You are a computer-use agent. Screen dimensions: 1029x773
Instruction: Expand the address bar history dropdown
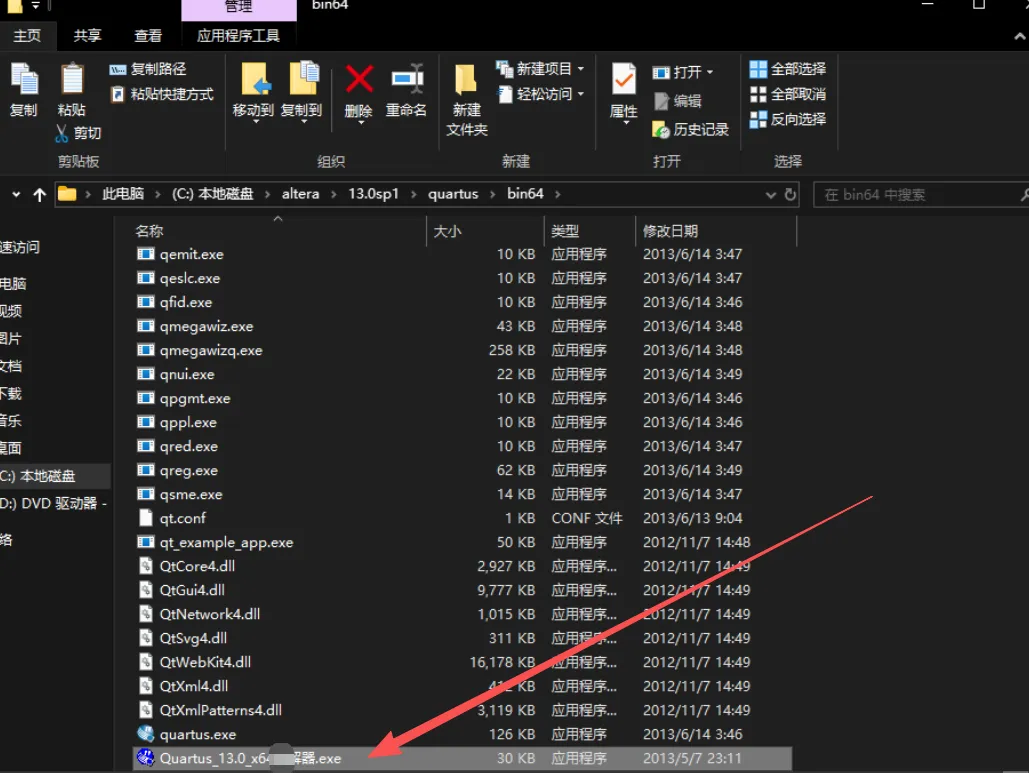point(770,195)
